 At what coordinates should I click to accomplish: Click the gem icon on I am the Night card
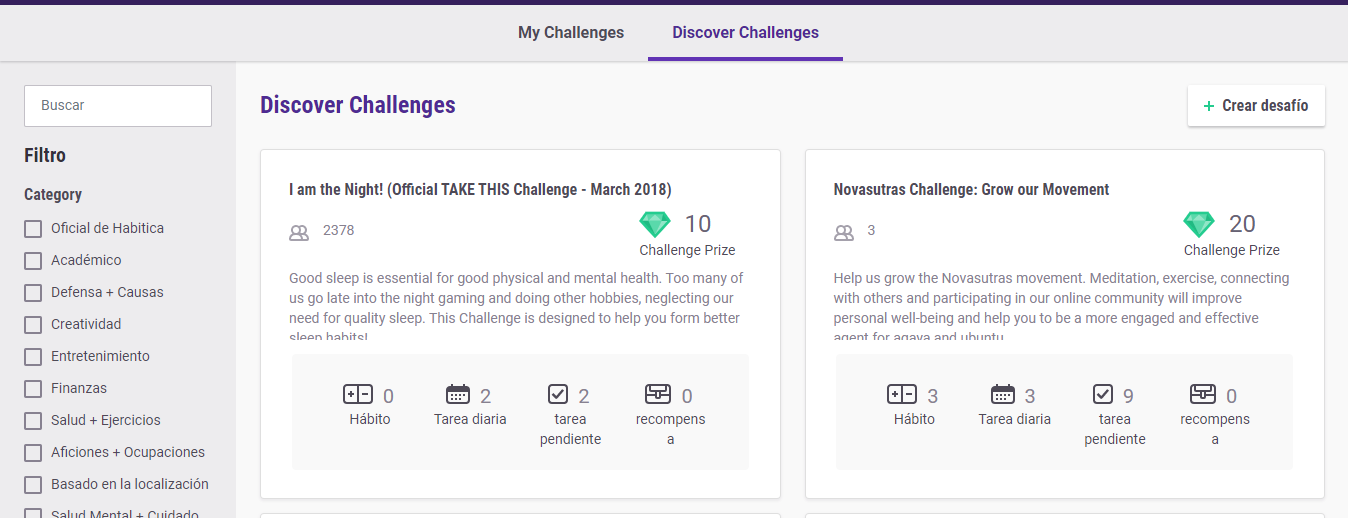pyautogui.click(x=656, y=224)
